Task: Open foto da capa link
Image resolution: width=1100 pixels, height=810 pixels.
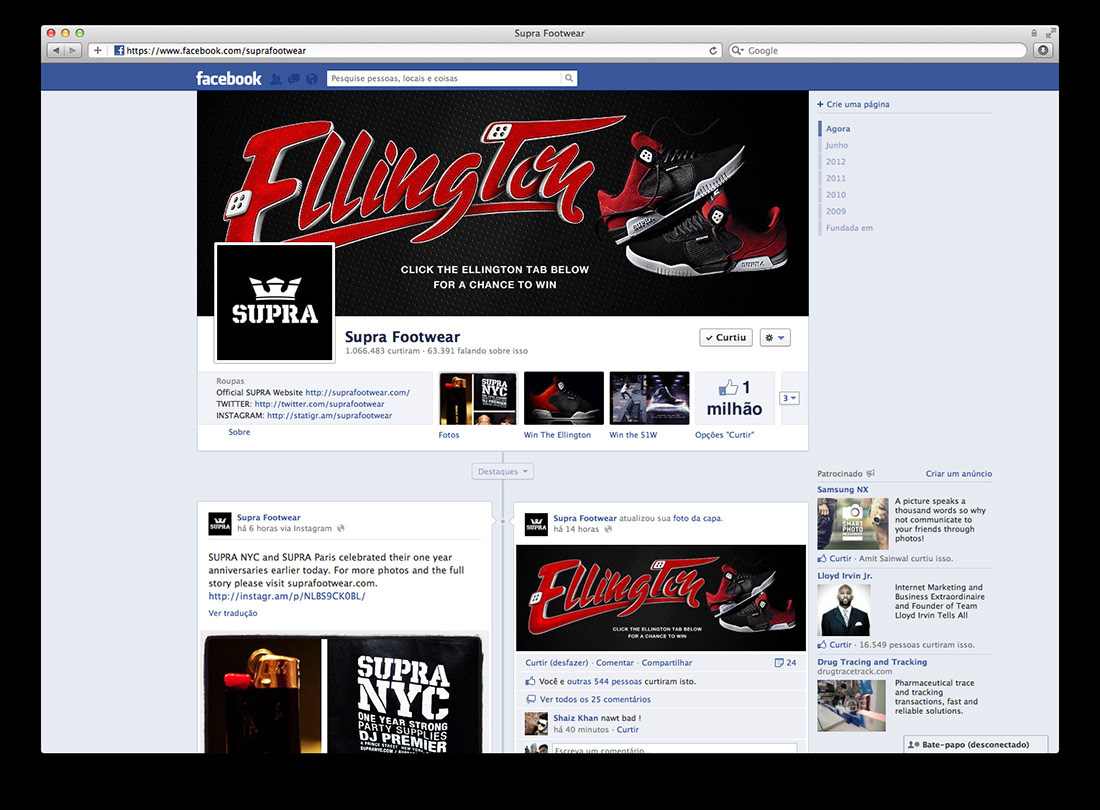Action: 697,518
